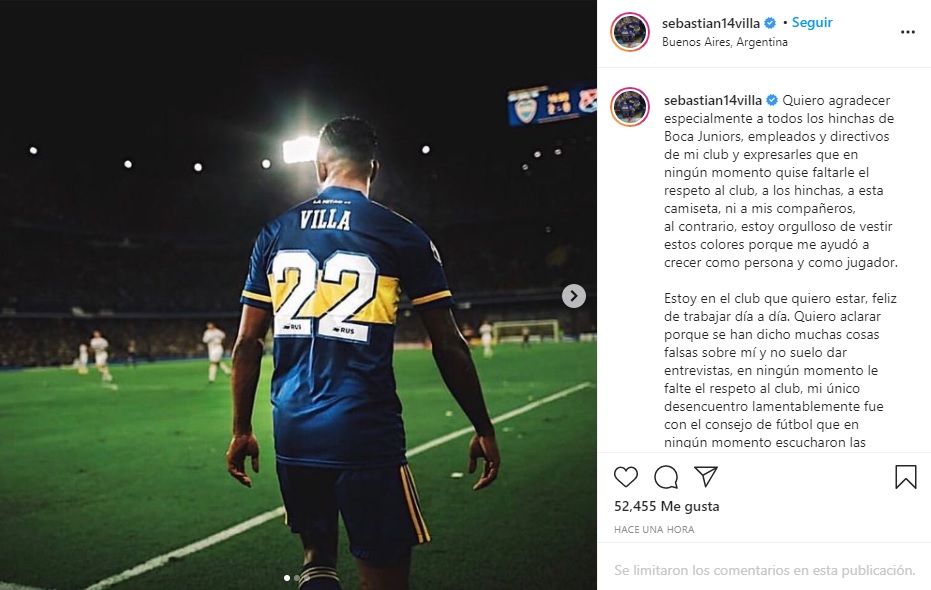This screenshot has height=590, width=931.
Task: Open the Buenos Aires, Argentina location link
Action: pyautogui.click(x=725, y=42)
